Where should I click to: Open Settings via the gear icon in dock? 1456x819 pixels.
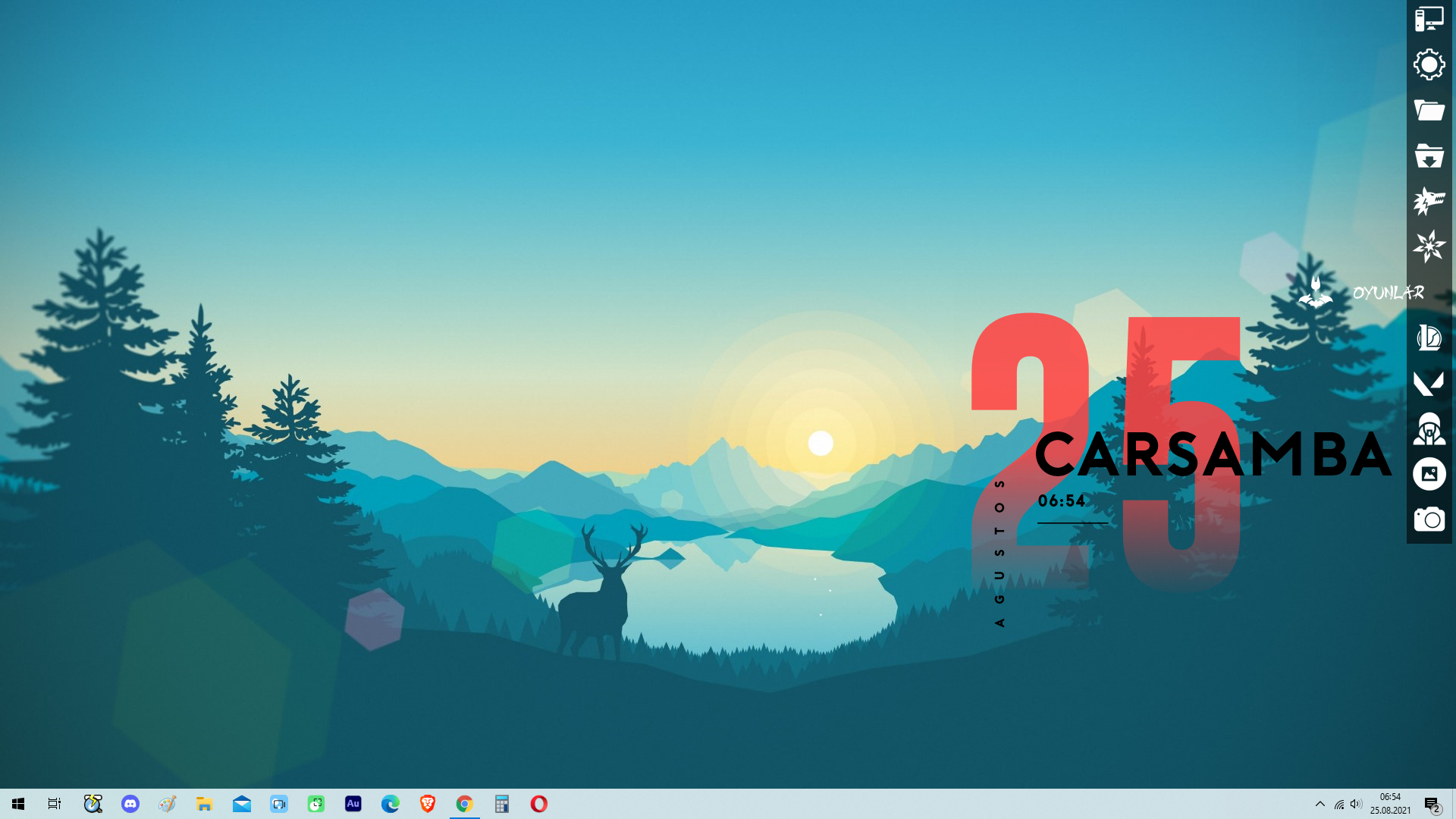click(1429, 64)
